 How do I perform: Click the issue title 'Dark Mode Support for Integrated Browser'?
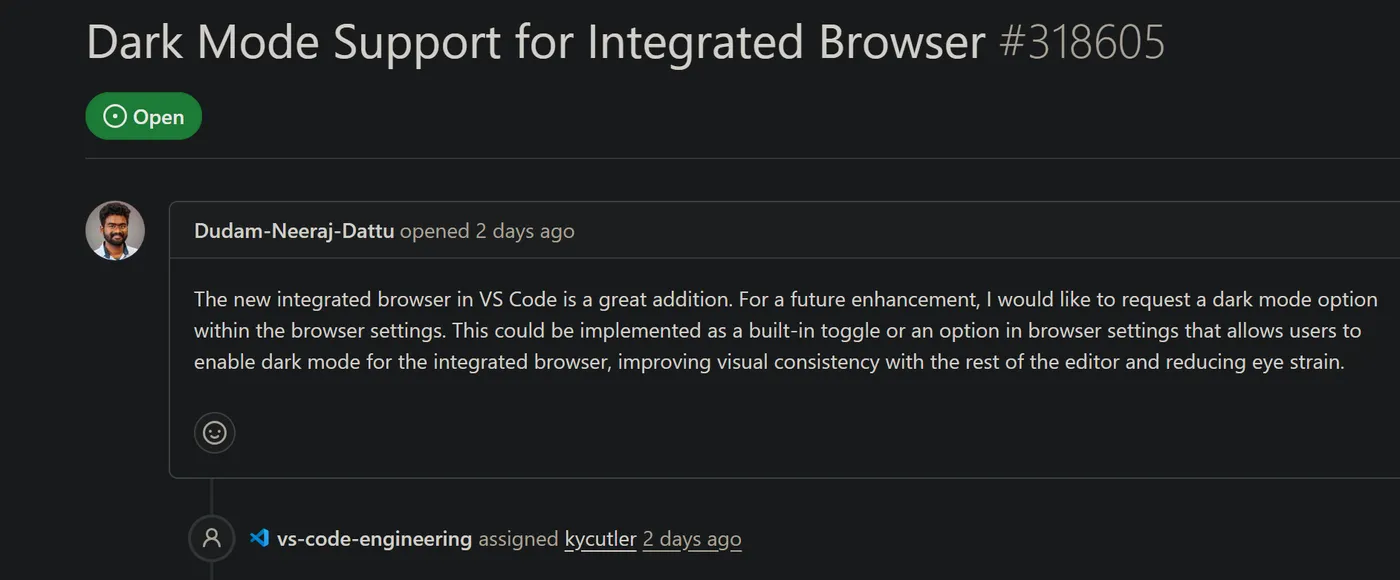coord(536,42)
